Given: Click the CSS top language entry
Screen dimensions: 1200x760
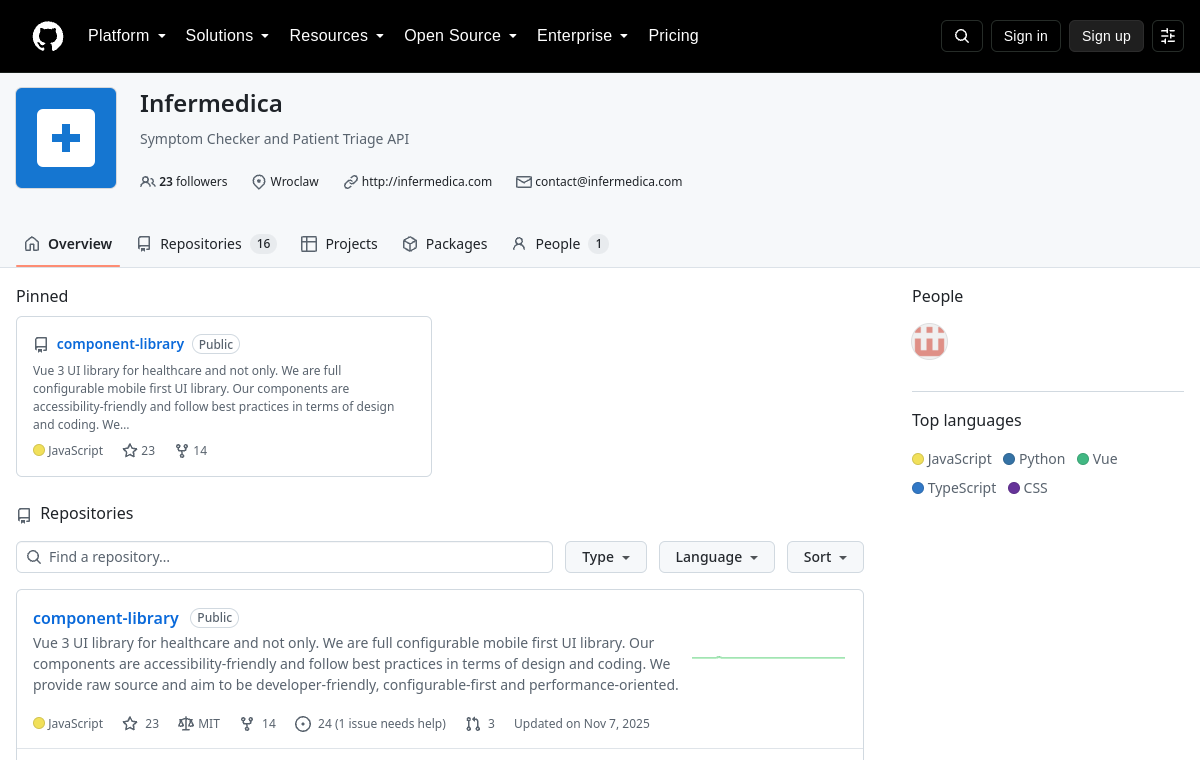Looking at the screenshot, I should point(1028,488).
